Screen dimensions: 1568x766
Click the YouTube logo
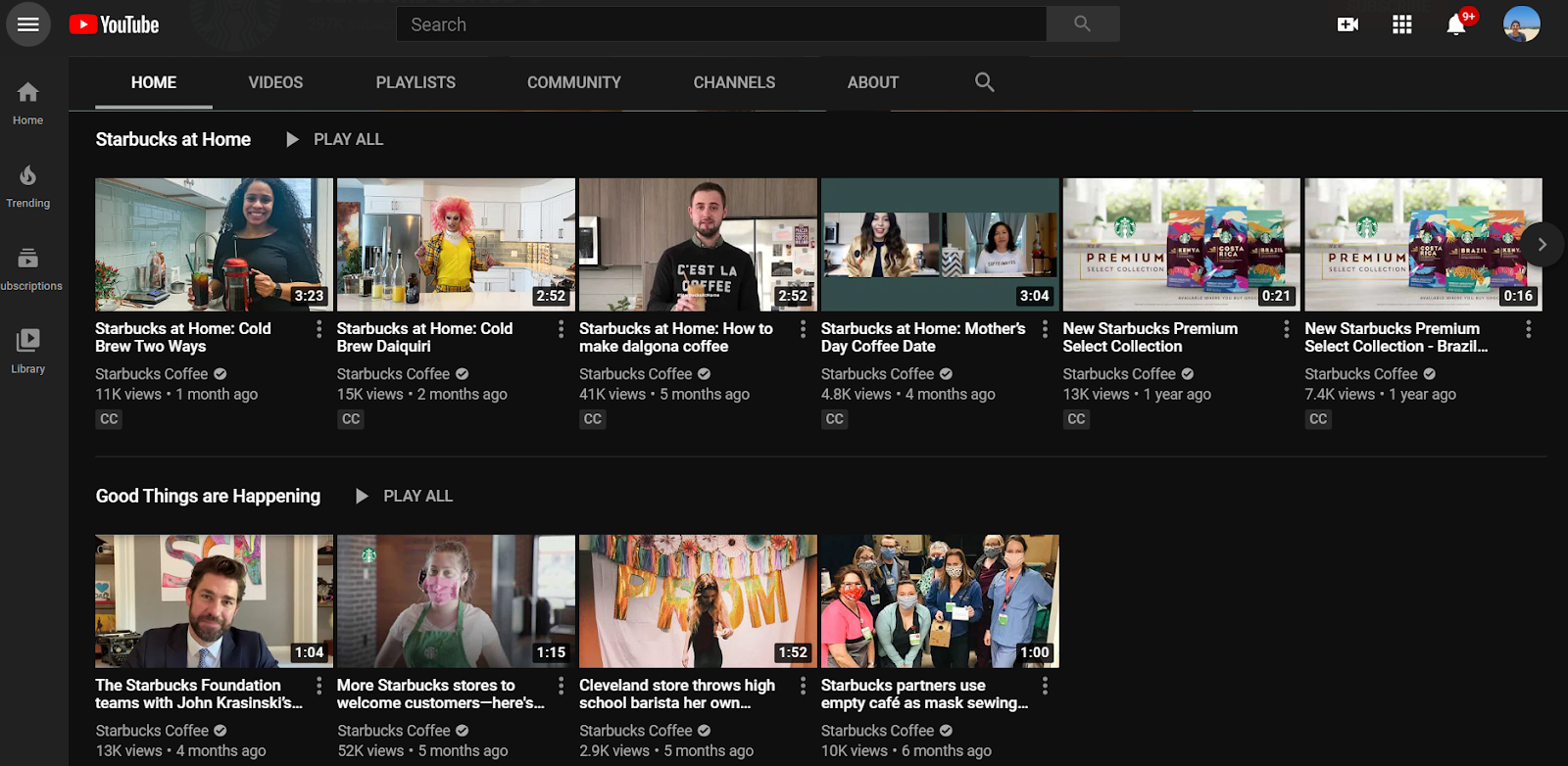pyautogui.click(x=114, y=24)
